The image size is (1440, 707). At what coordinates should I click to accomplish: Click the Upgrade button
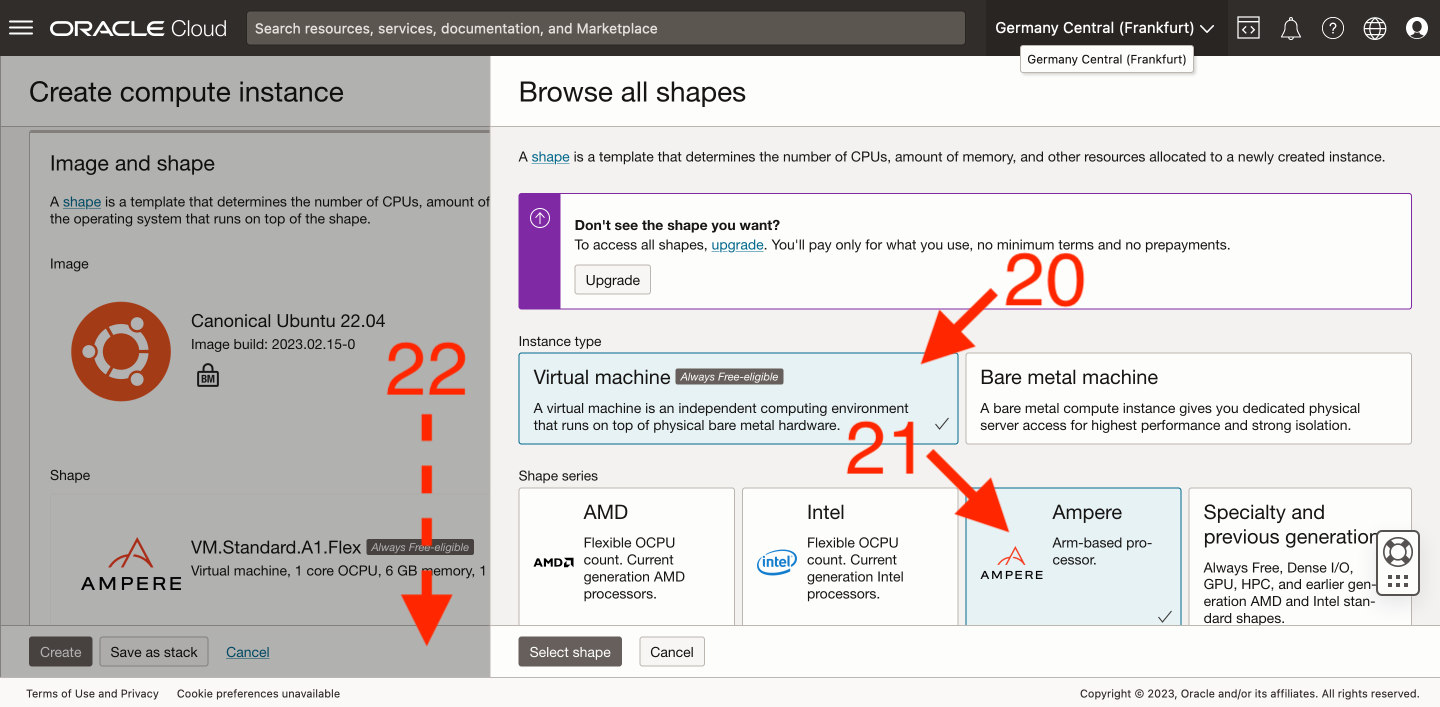612,280
